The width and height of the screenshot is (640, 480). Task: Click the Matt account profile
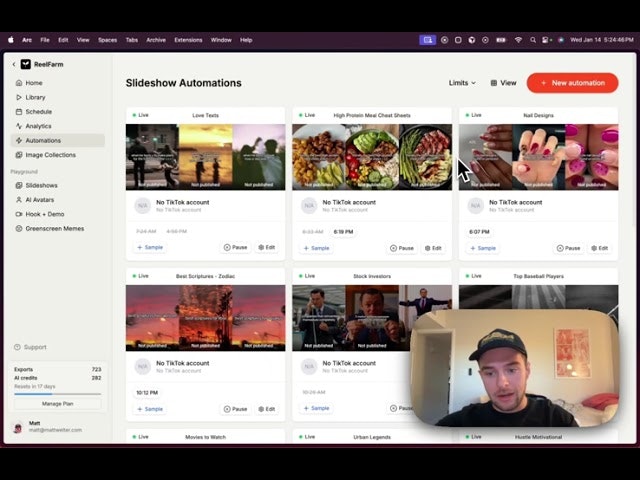tap(49, 427)
